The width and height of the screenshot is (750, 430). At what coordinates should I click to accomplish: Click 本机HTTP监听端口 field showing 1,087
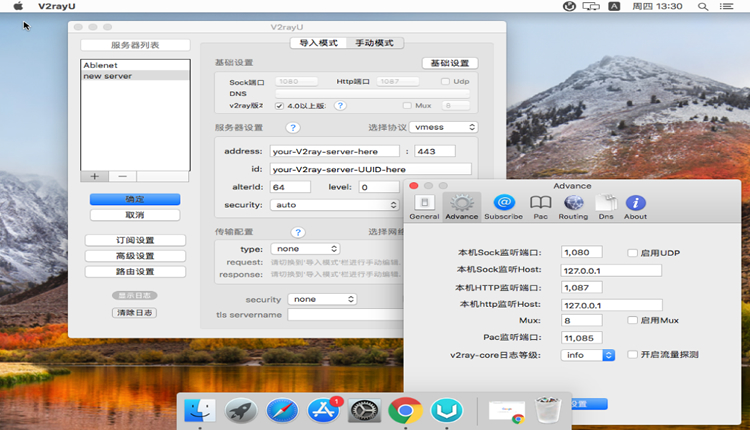click(581, 287)
